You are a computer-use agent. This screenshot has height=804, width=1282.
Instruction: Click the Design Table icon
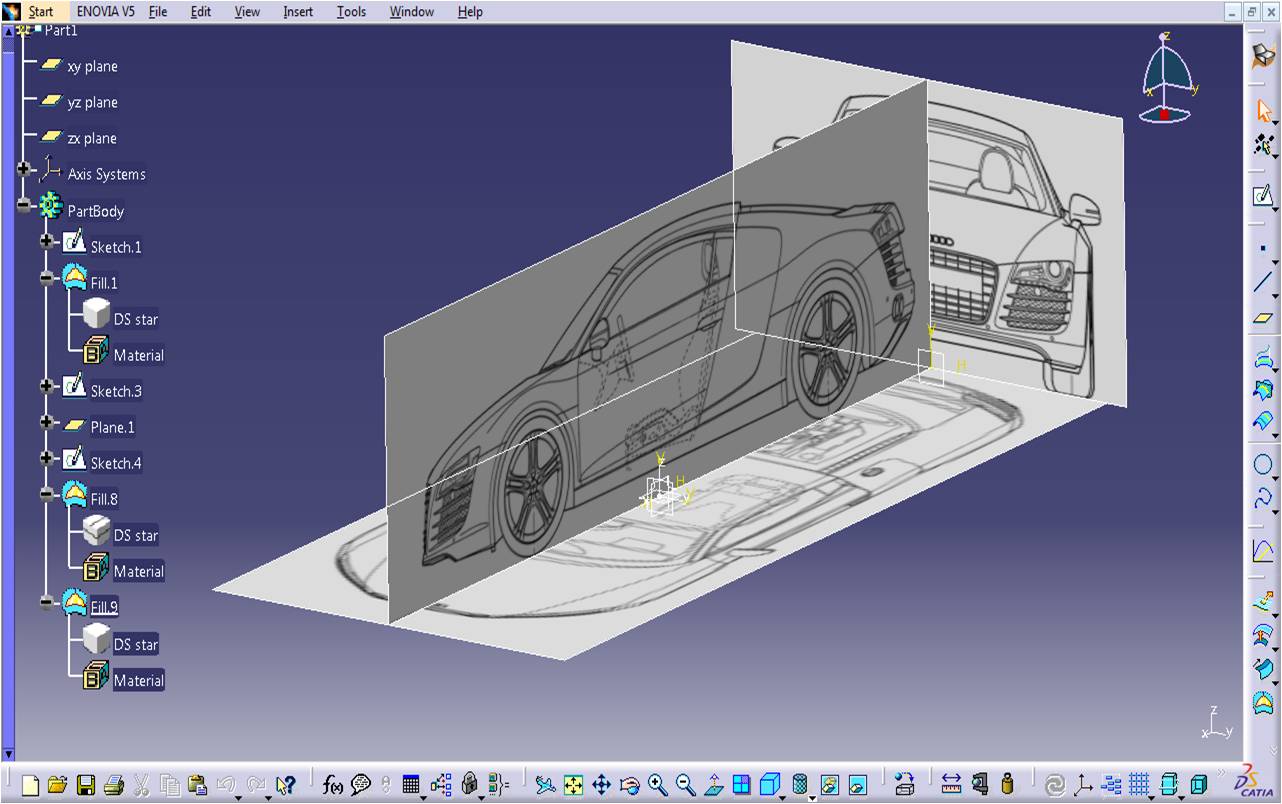coord(410,785)
